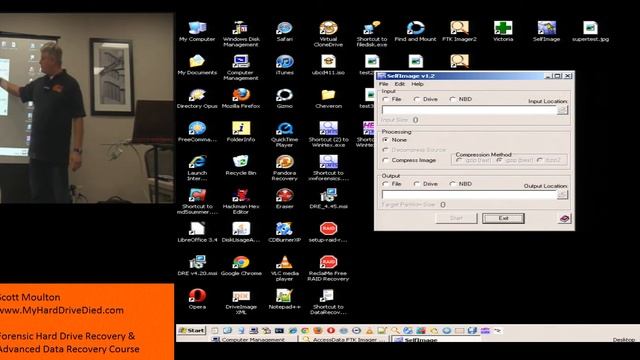Open Computer Management desktop icon
The width and height of the screenshot is (640, 360).
241,67
